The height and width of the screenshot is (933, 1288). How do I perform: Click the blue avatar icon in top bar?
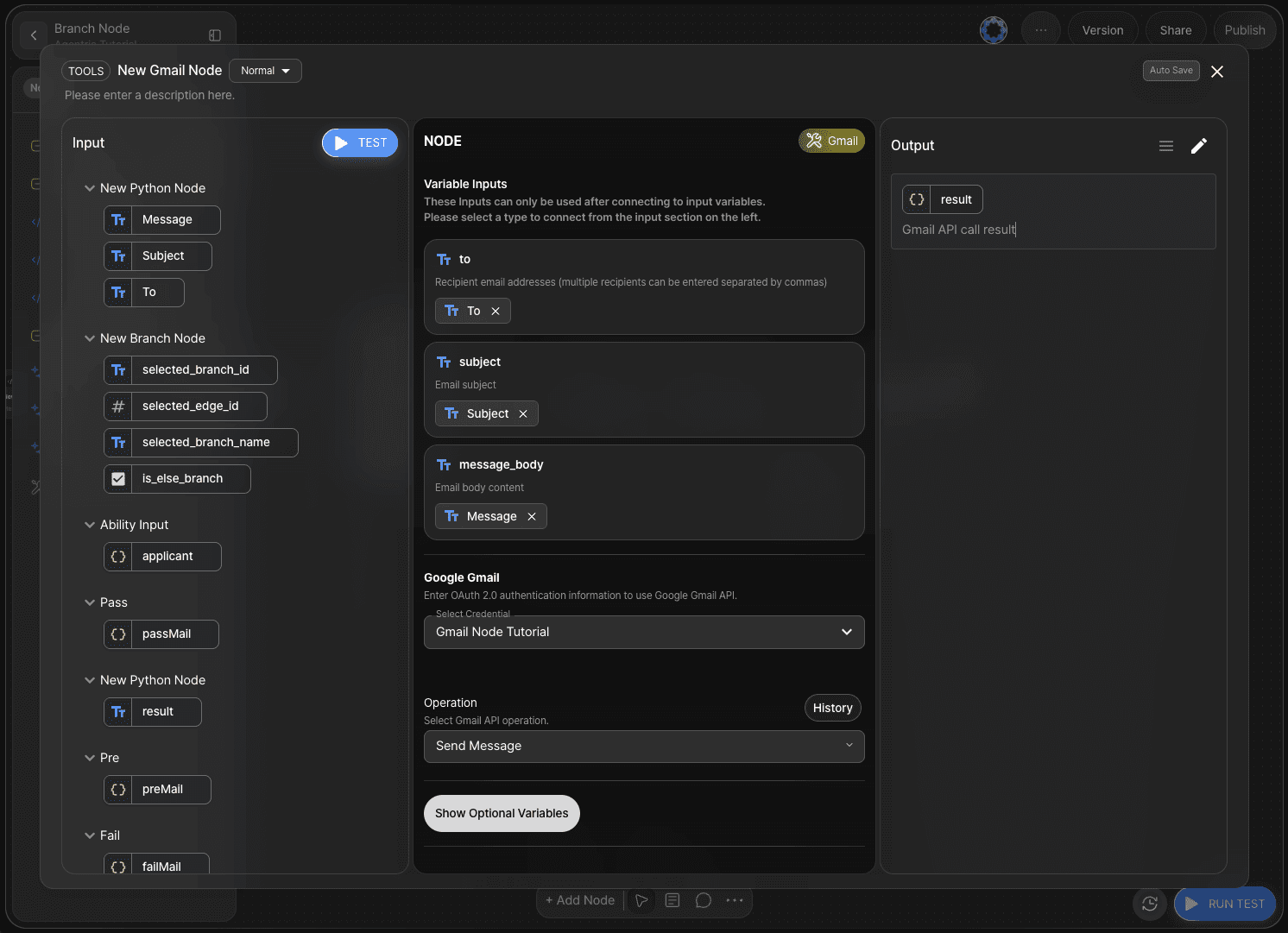994,30
